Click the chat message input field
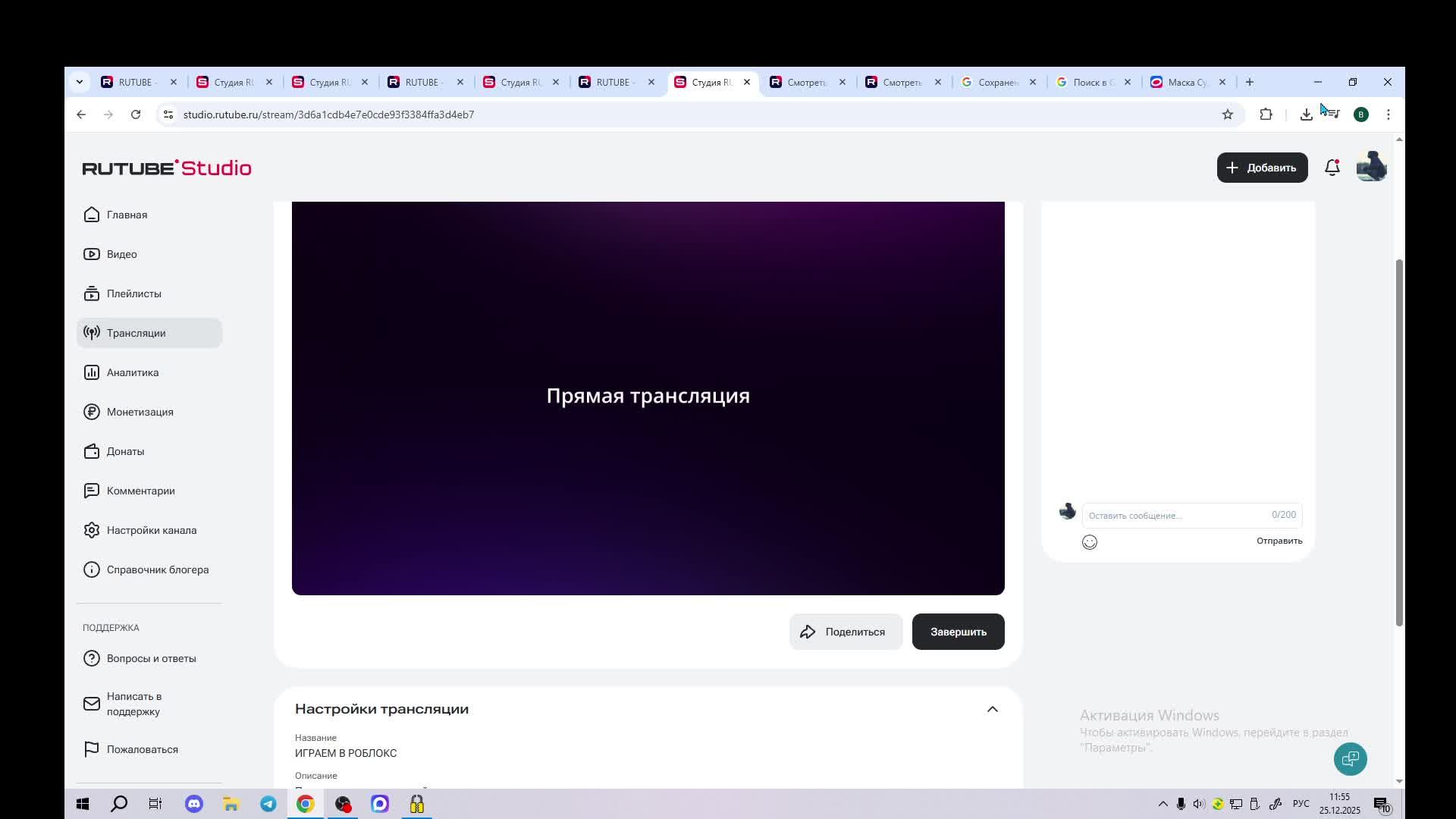The height and width of the screenshot is (819, 1456). click(1175, 516)
